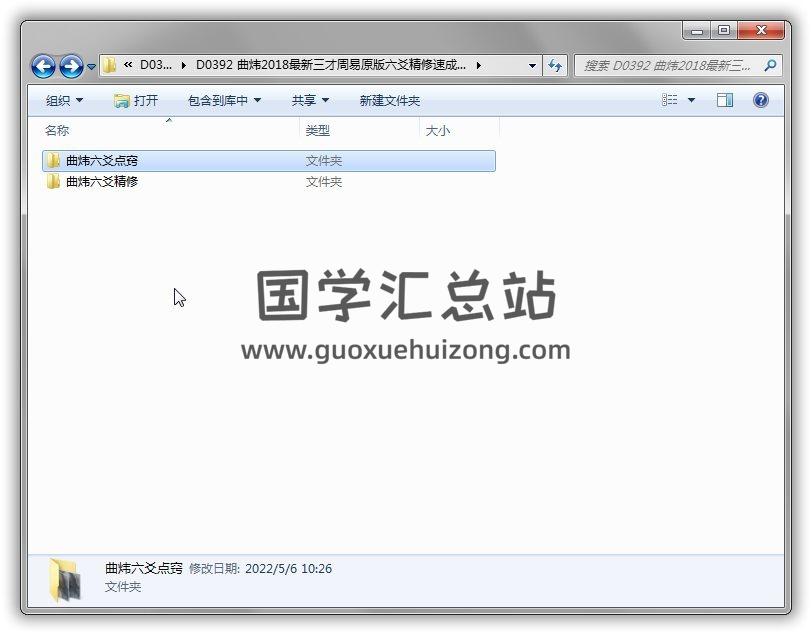The height and width of the screenshot is (635, 812).
Task: Open the 包含到库中 menu
Action: point(224,100)
